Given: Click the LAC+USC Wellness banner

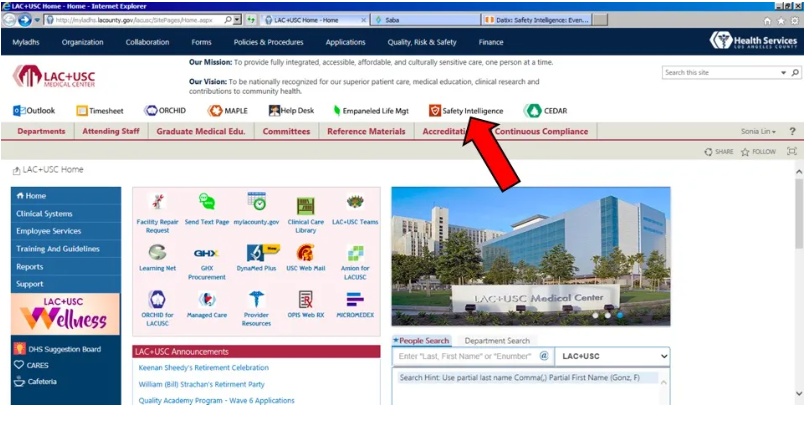Looking at the screenshot, I should [65, 314].
